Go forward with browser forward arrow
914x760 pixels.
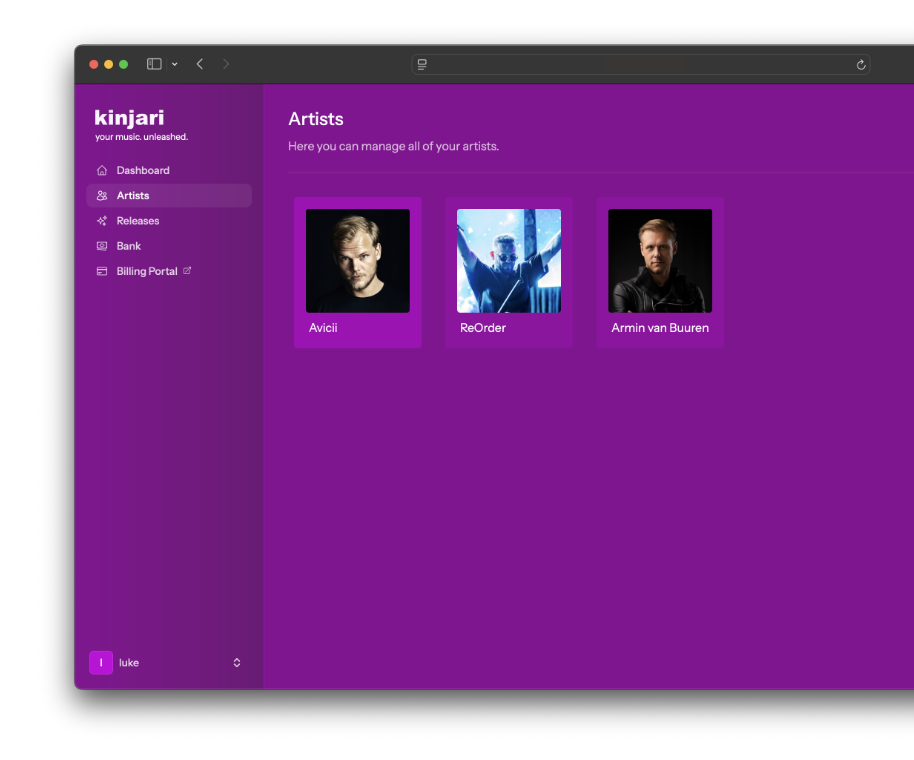[x=226, y=64]
